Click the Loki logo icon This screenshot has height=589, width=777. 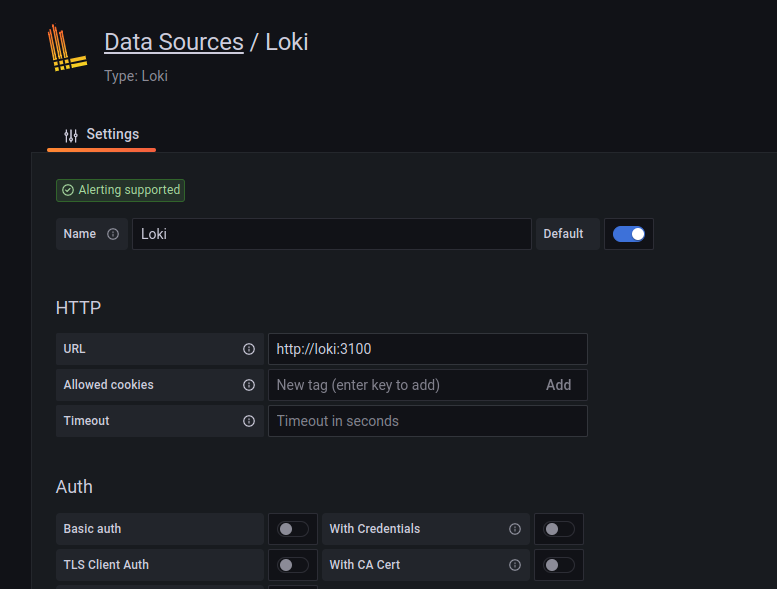[x=67, y=48]
